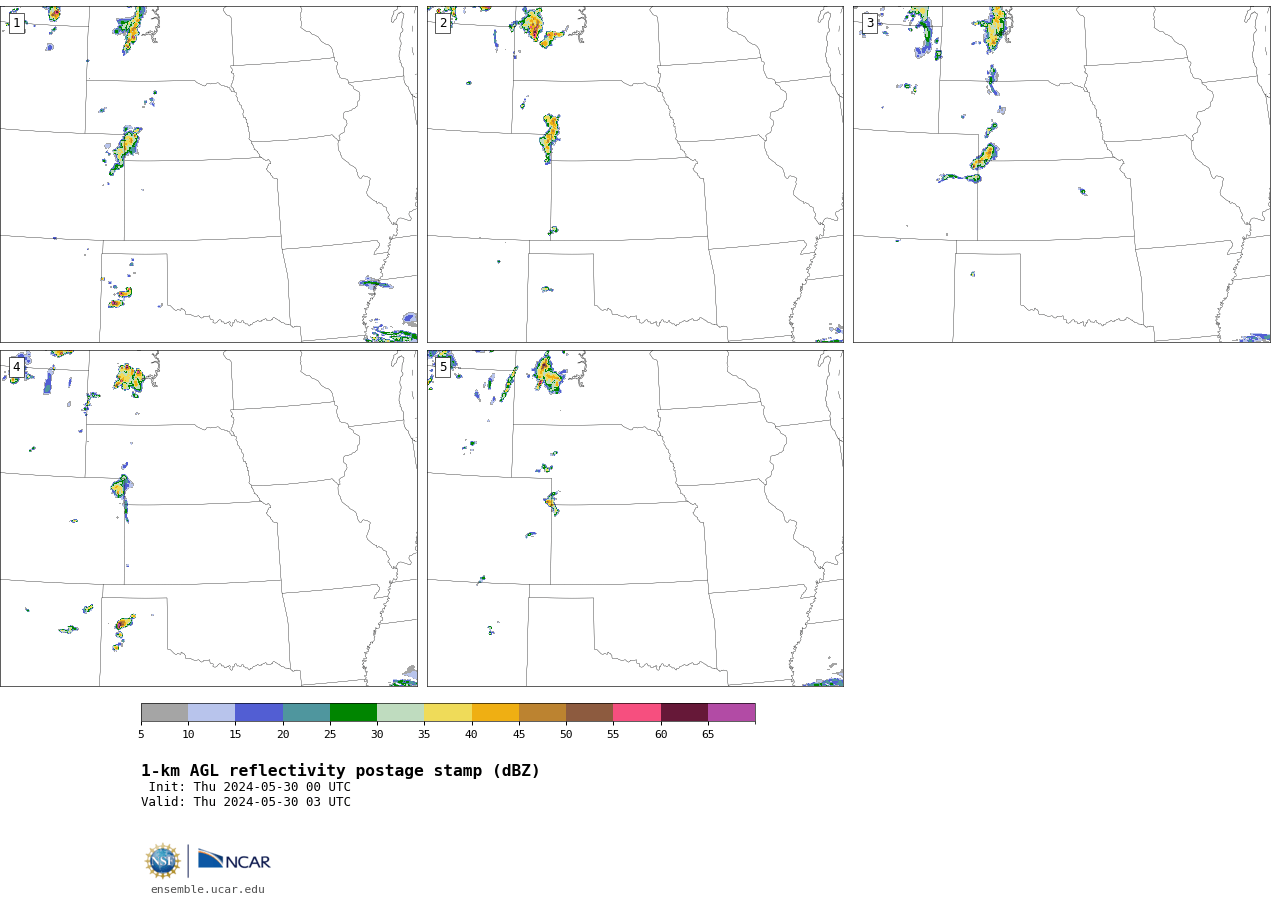
Task: Click the 1-km AGL reflectivity title
Action: click(x=340, y=771)
